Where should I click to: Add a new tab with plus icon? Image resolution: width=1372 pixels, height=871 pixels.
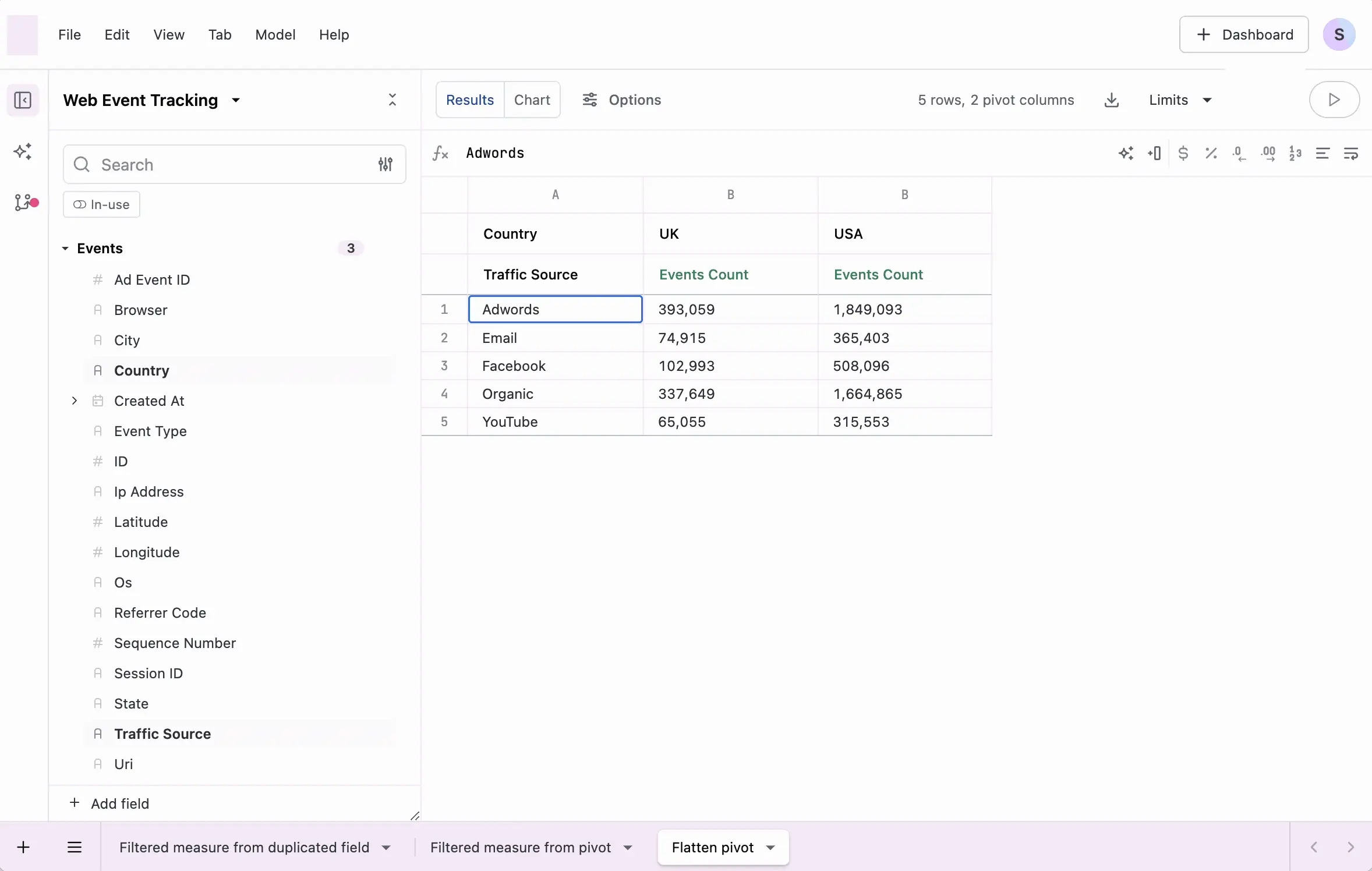23,847
